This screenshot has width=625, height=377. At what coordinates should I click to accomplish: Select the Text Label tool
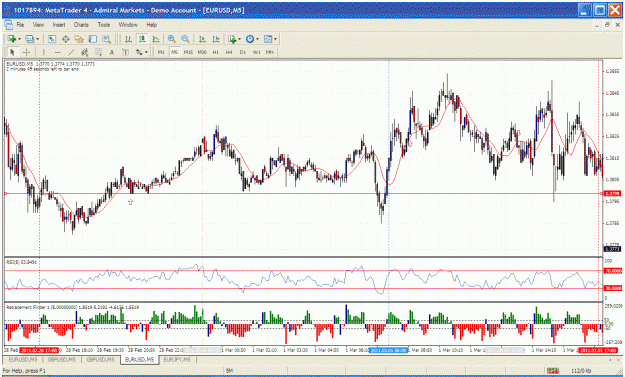point(125,52)
